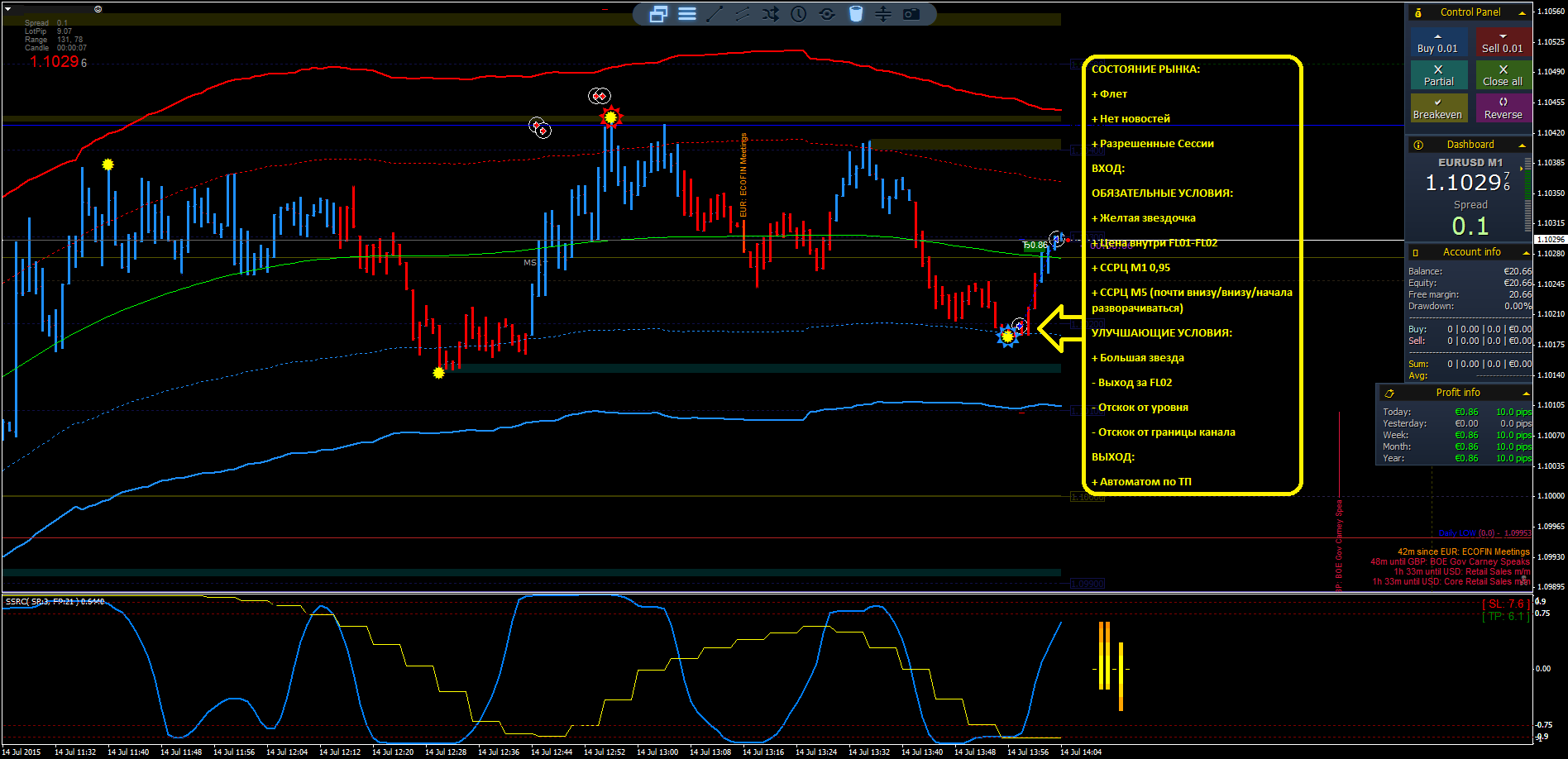
Task: Click the Breakeven button
Action: pyautogui.click(x=1438, y=108)
